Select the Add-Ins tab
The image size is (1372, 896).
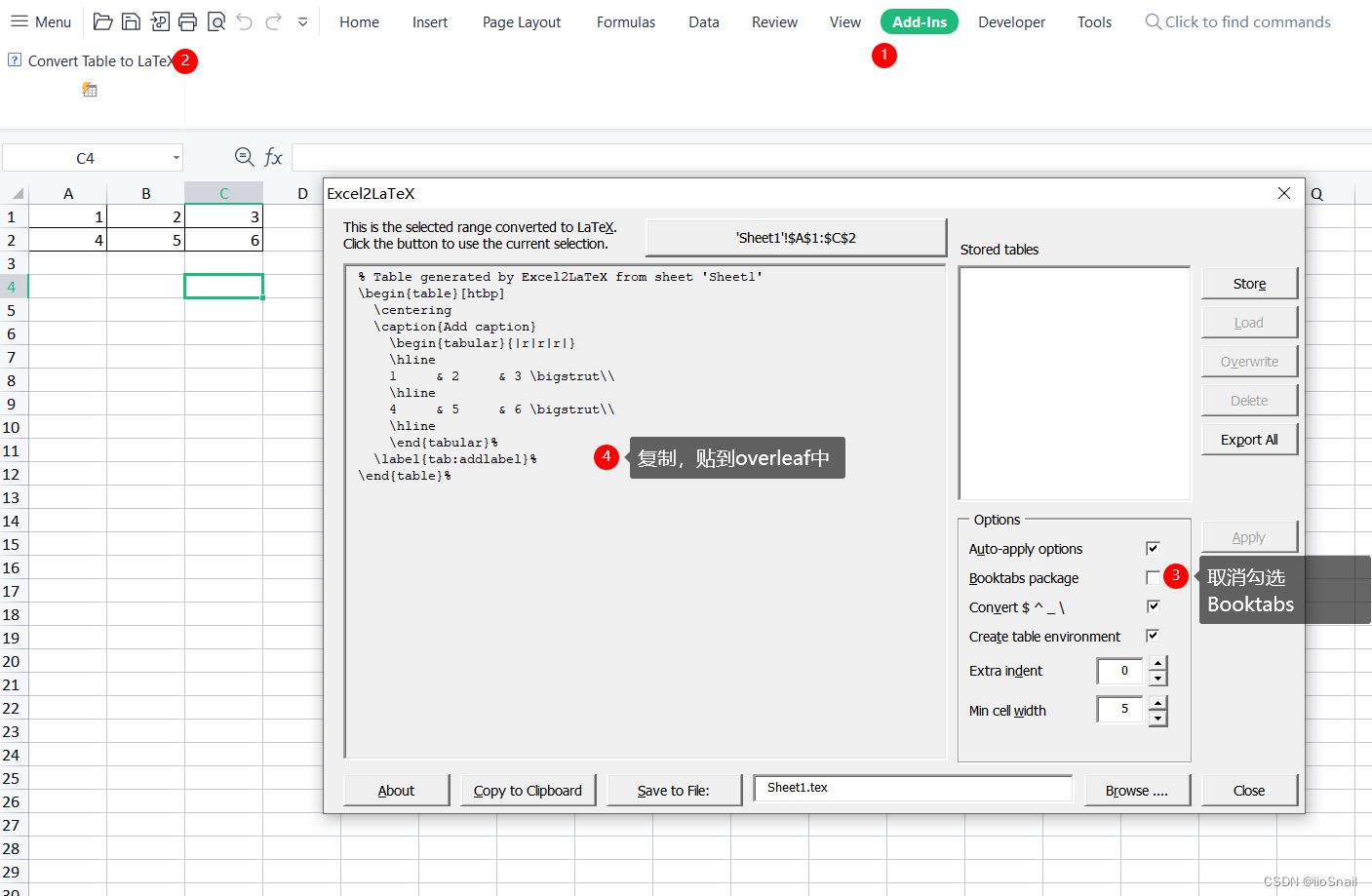pyautogui.click(x=920, y=21)
